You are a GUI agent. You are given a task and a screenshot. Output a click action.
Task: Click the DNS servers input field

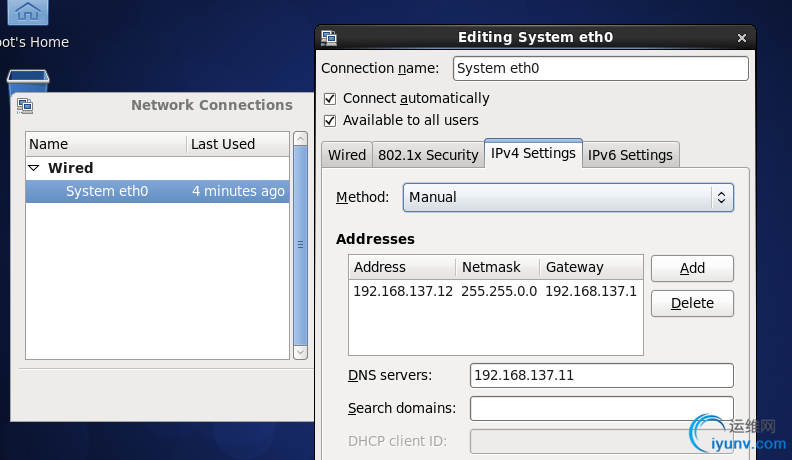(601, 375)
